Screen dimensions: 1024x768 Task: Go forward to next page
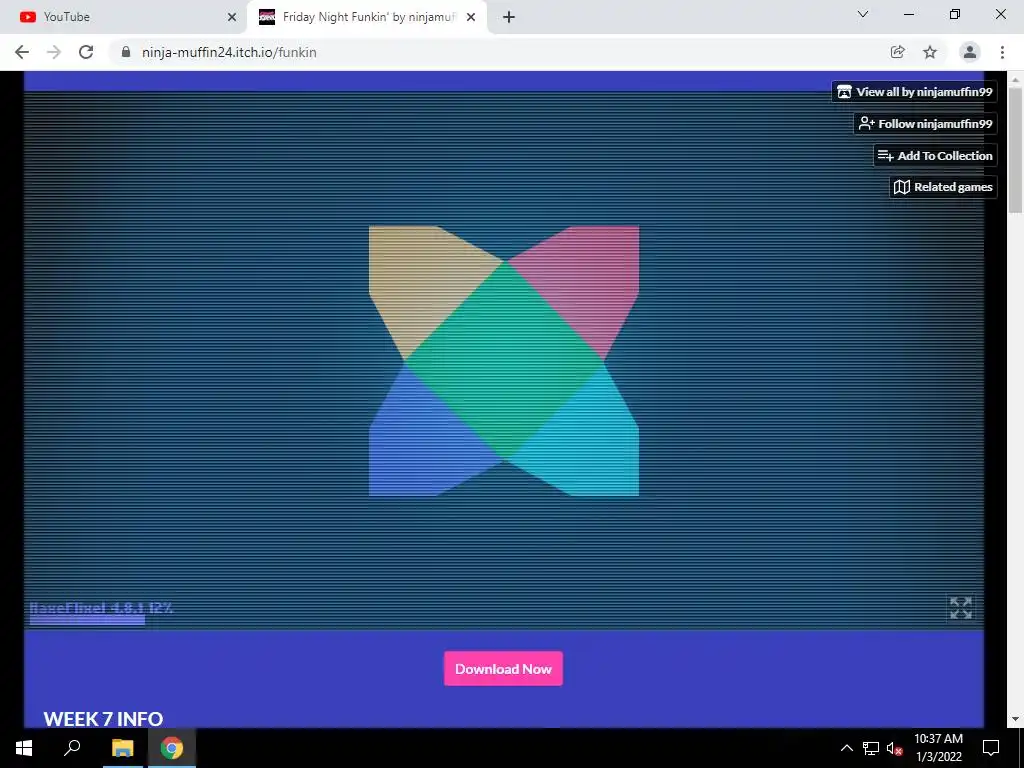coord(54,52)
